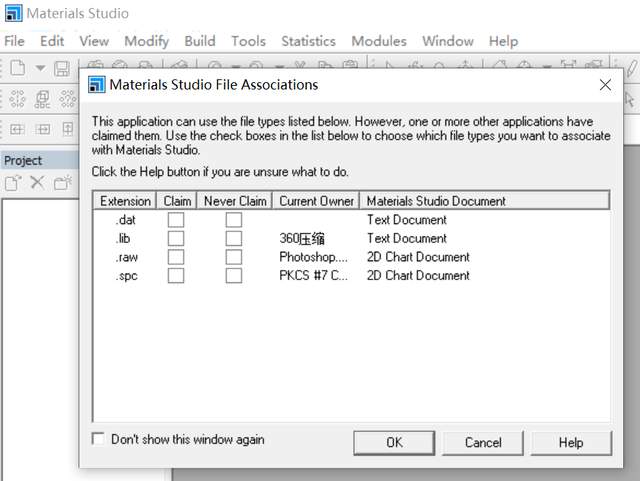Click the '360压缩' current owner cell
The image size is (640, 481).
pos(302,238)
